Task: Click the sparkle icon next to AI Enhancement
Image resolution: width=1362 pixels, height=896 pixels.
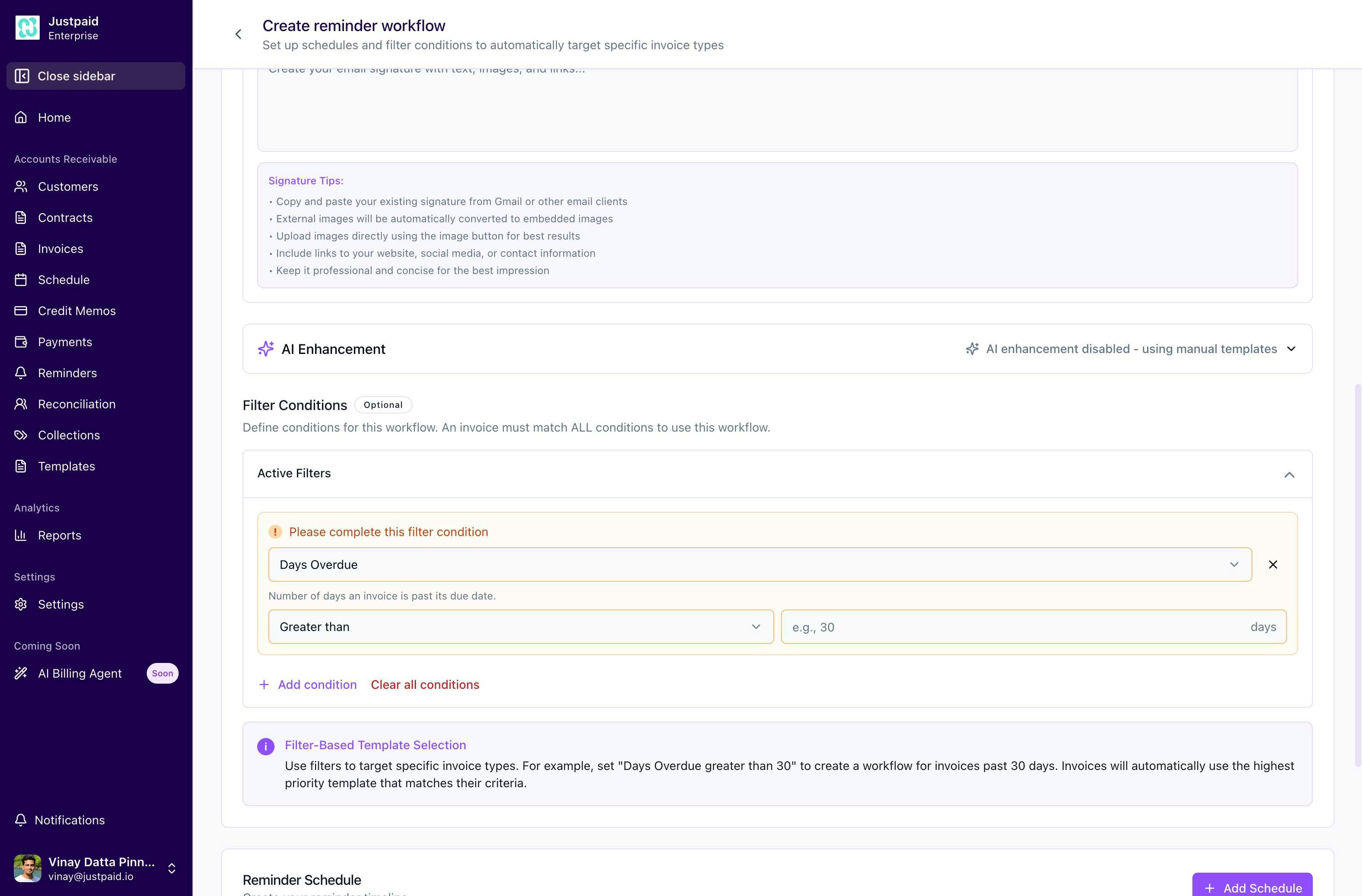Action: click(265, 349)
